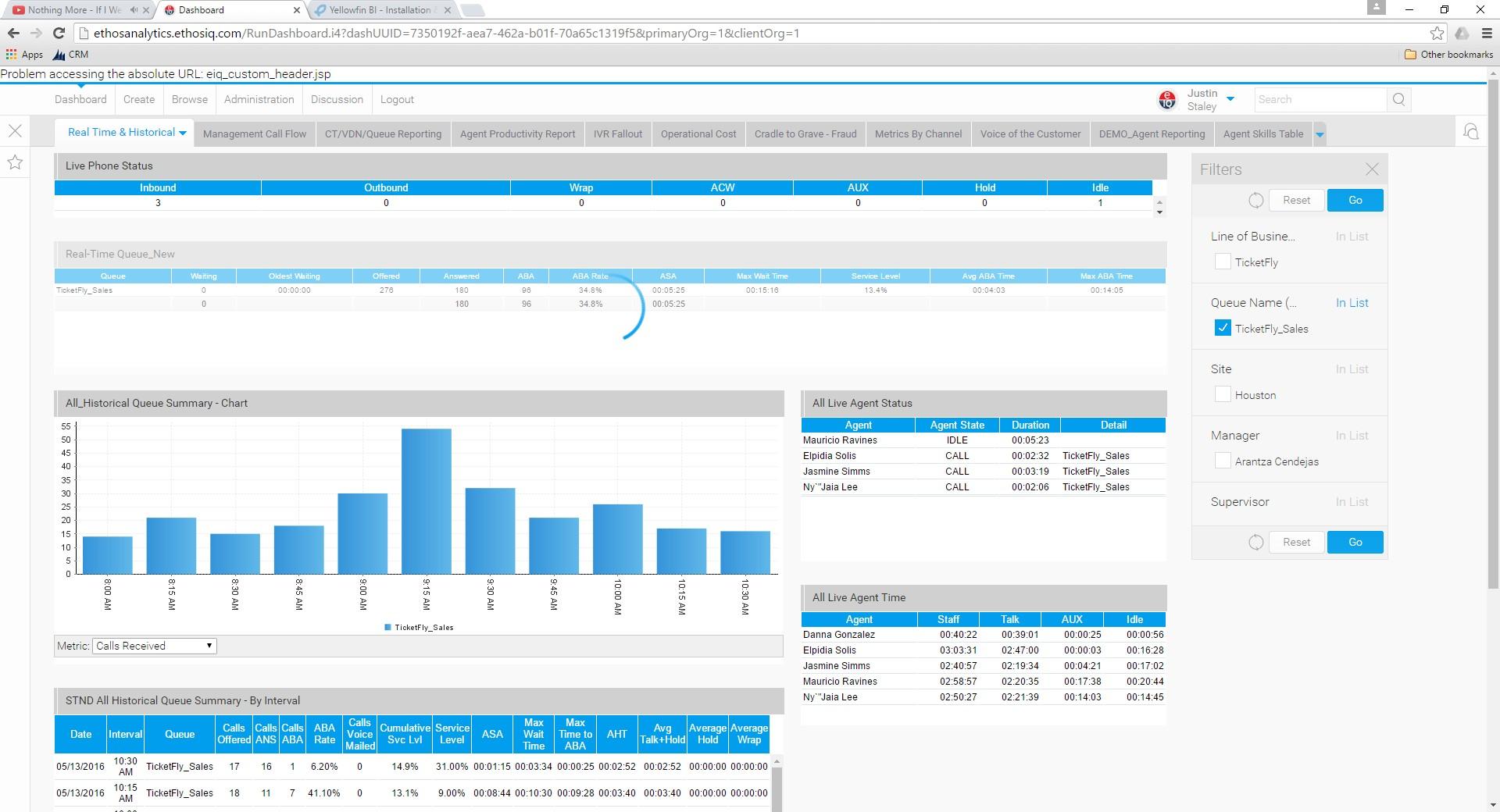The image size is (1500, 812).
Task: Click the Mauricio Ravines row in Live Agent Status
Action: coord(983,440)
